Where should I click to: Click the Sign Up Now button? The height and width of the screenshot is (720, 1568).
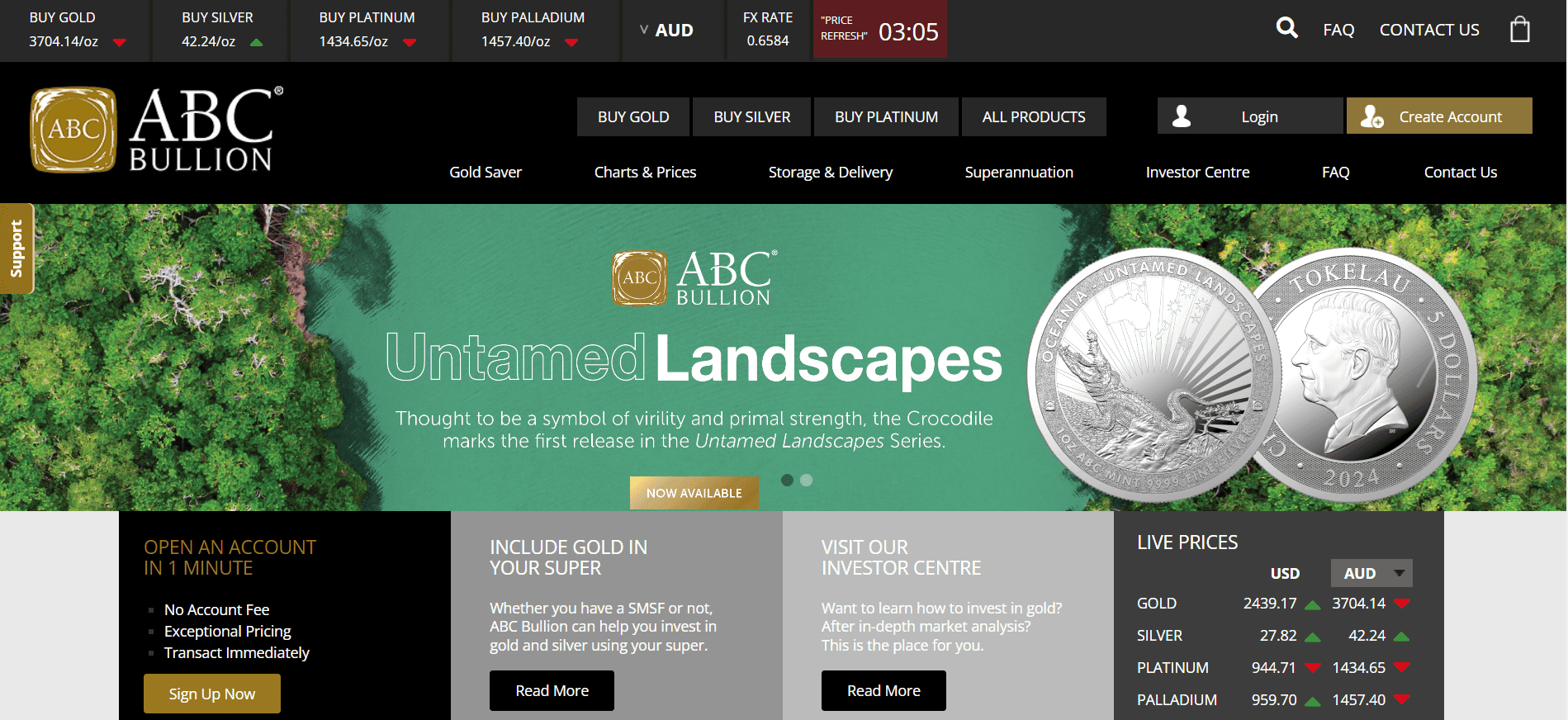click(212, 694)
